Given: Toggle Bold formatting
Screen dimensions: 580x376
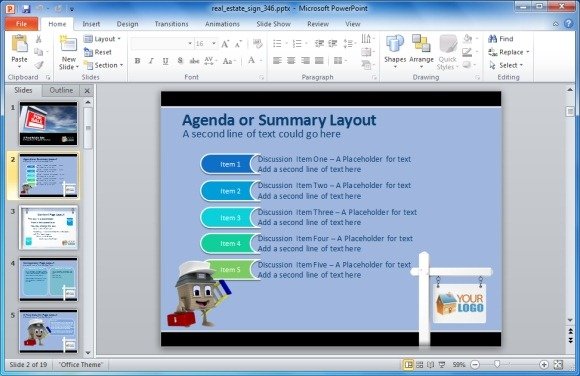Looking at the screenshot, I should [x=137, y=61].
